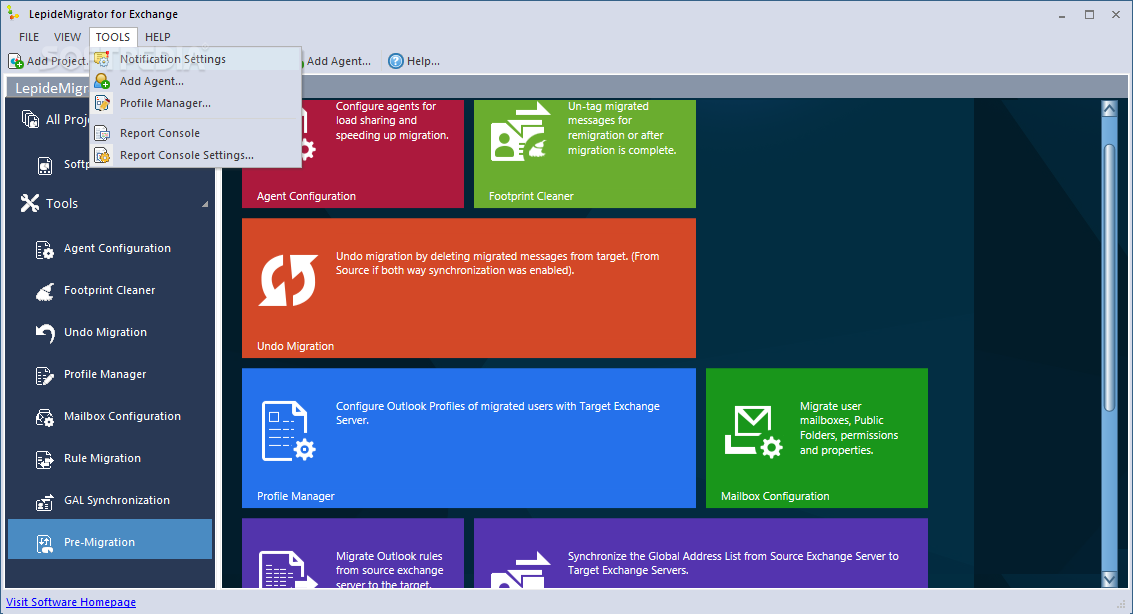Select Profile Manager in the sidebar
Screen dimensions: 1133x614
pos(110,374)
